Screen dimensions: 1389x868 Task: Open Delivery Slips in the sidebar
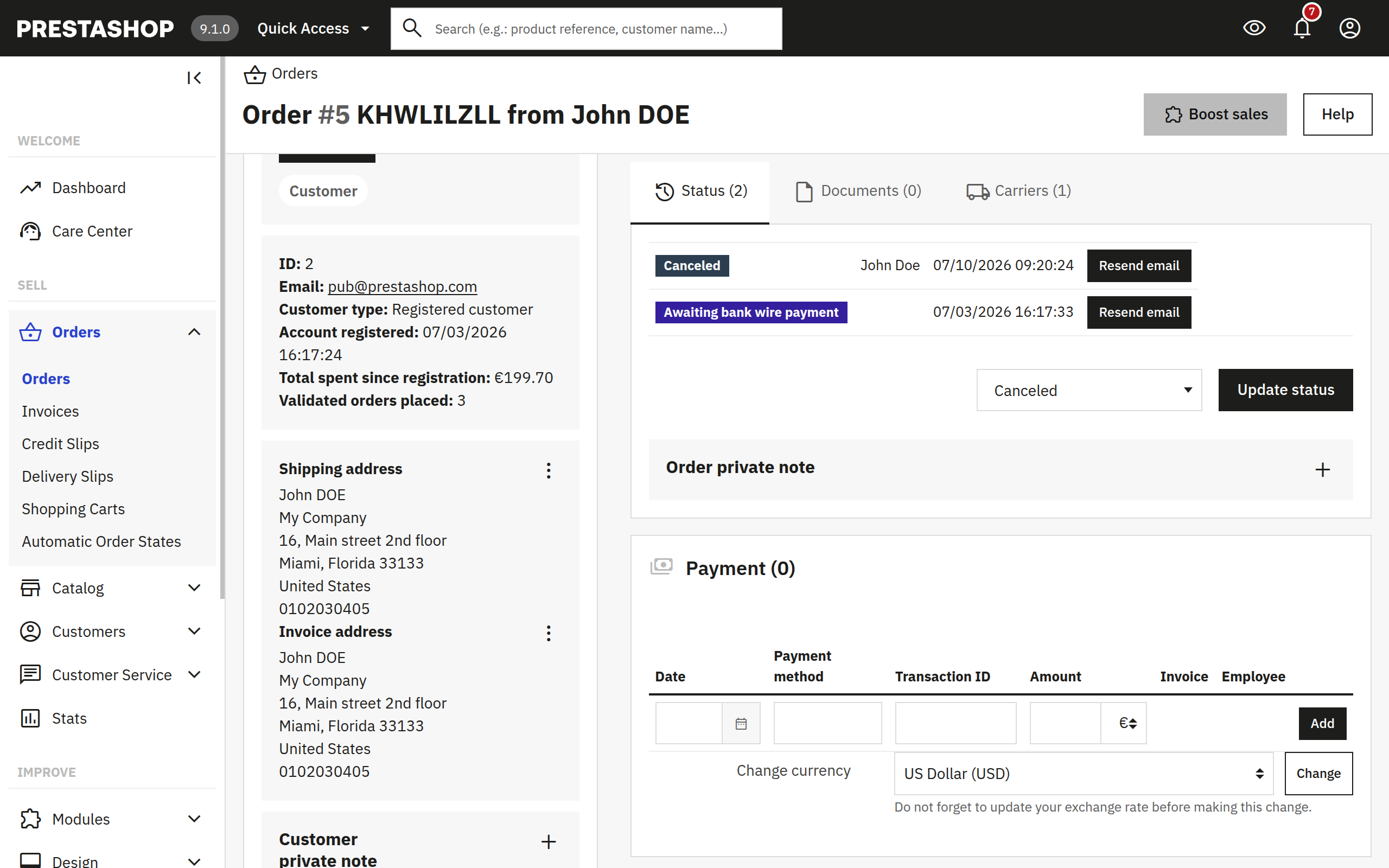(68, 476)
